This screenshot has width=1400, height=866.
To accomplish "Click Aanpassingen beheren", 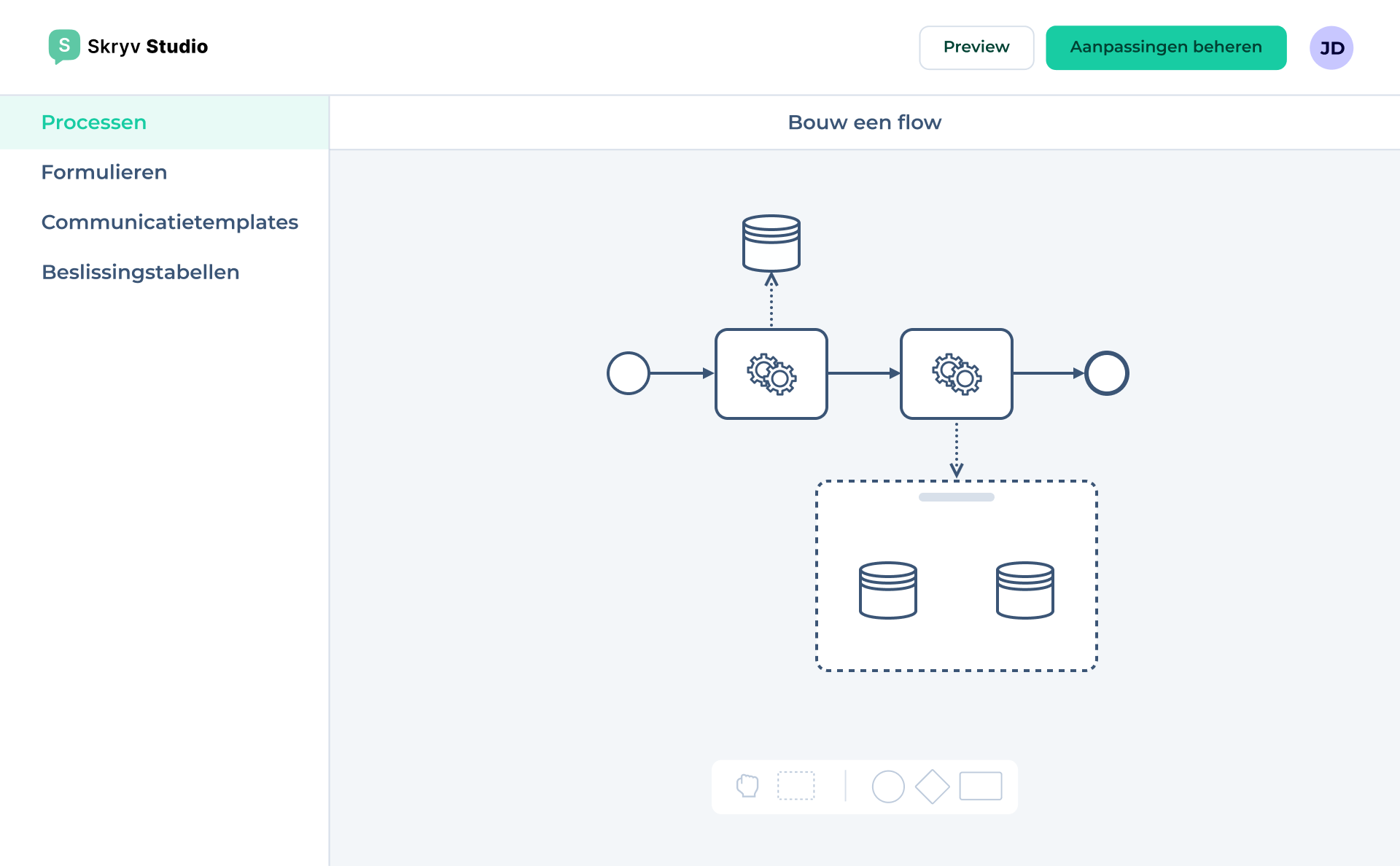I will (1166, 47).
